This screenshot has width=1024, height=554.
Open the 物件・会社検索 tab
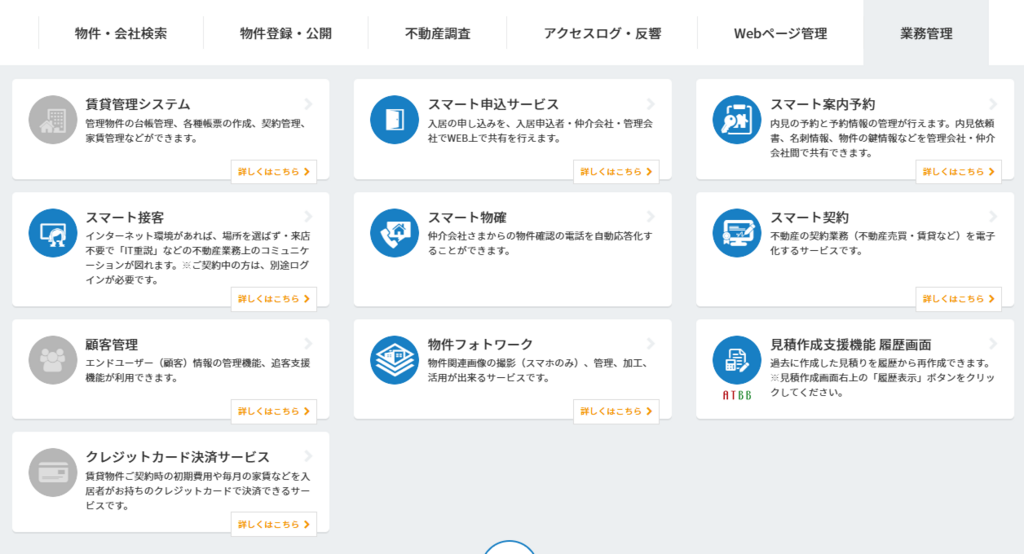pyautogui.click(x=121, y=33)
